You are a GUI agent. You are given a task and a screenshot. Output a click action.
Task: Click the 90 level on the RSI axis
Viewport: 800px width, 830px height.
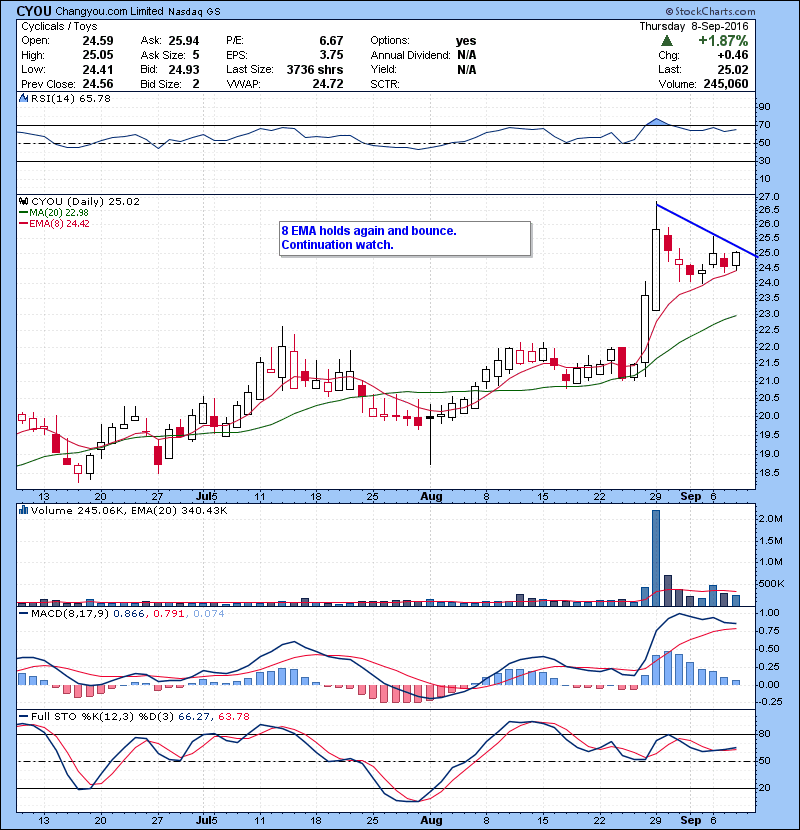click(x=764, y=107)
